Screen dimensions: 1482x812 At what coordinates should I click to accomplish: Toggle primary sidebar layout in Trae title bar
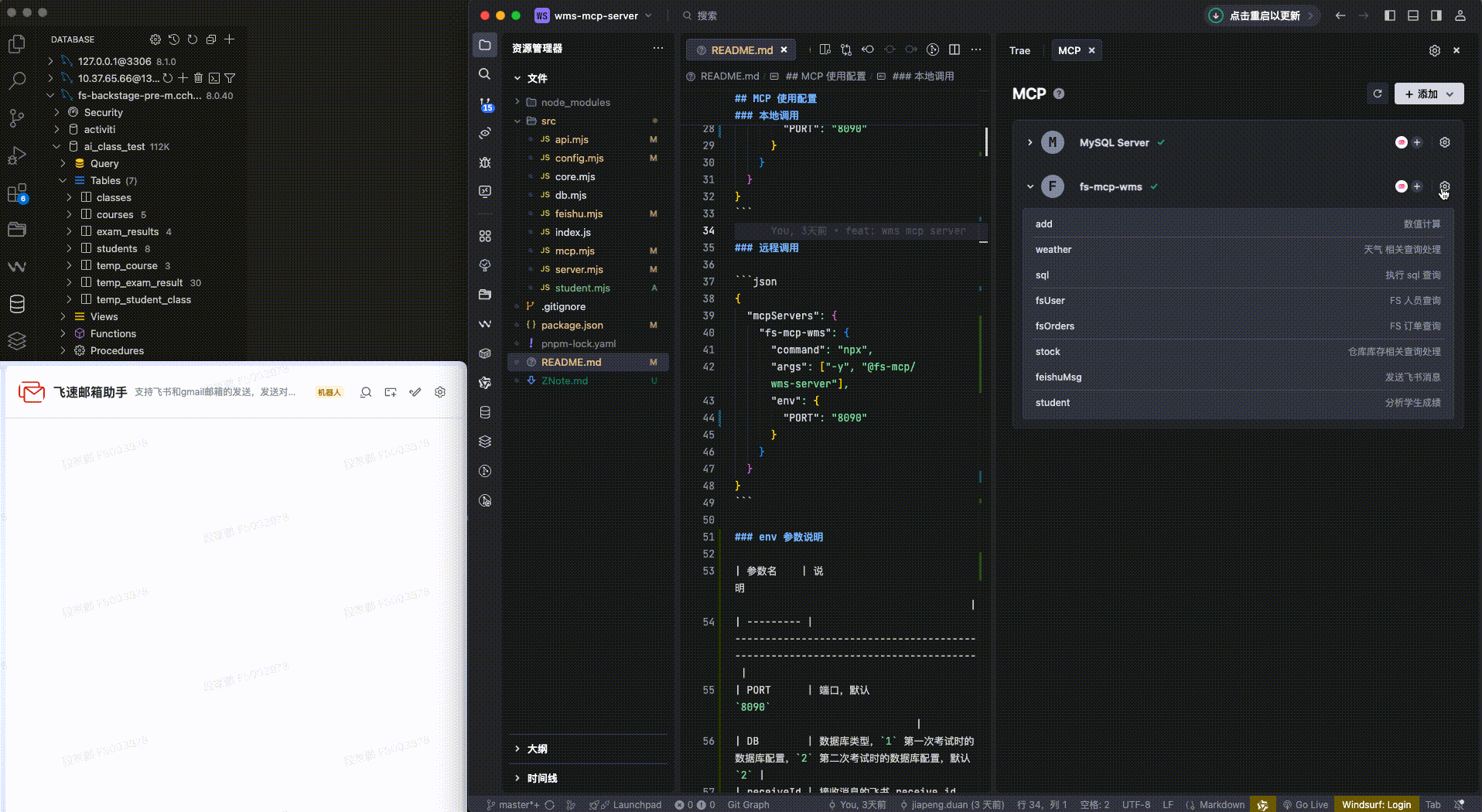1390,15
